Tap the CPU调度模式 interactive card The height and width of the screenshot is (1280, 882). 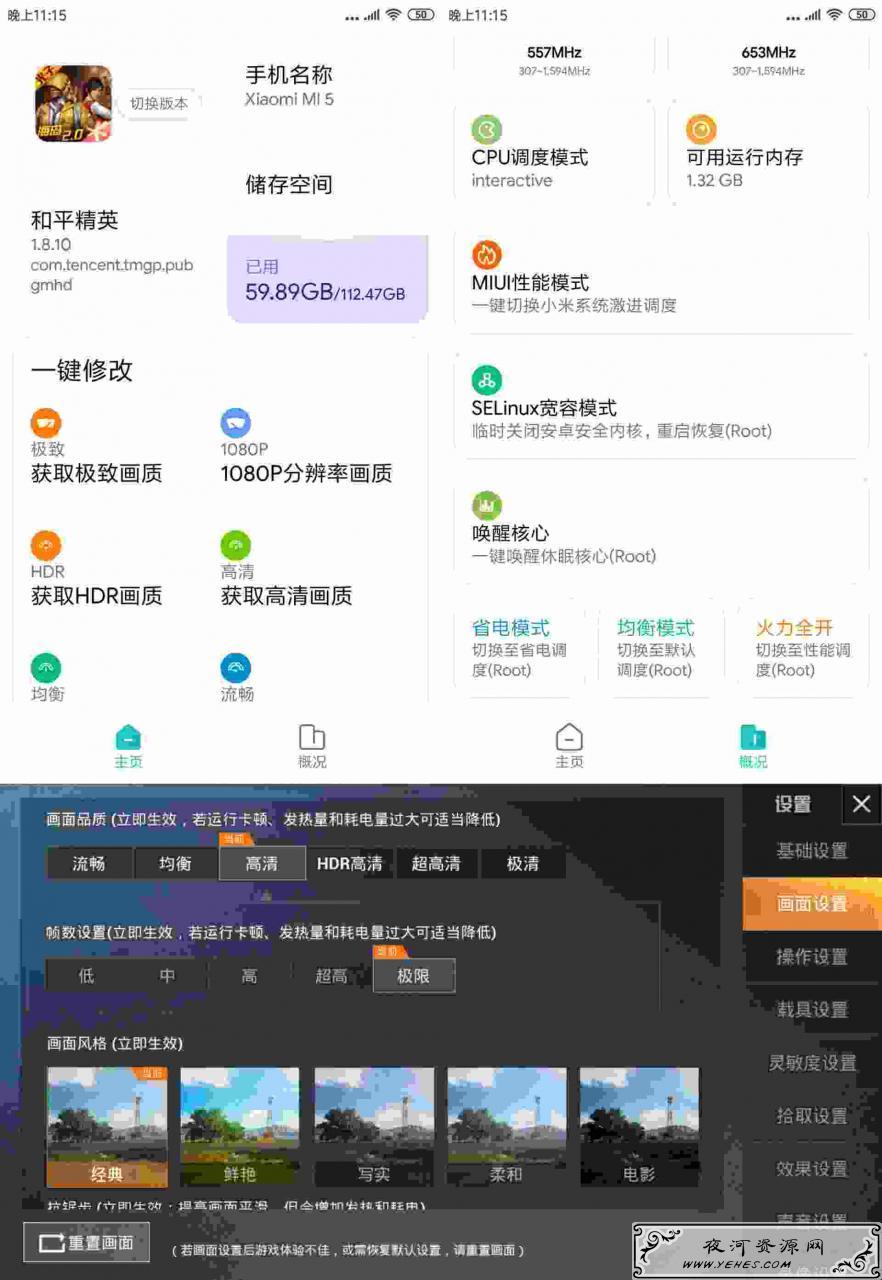tap(554, 152)
